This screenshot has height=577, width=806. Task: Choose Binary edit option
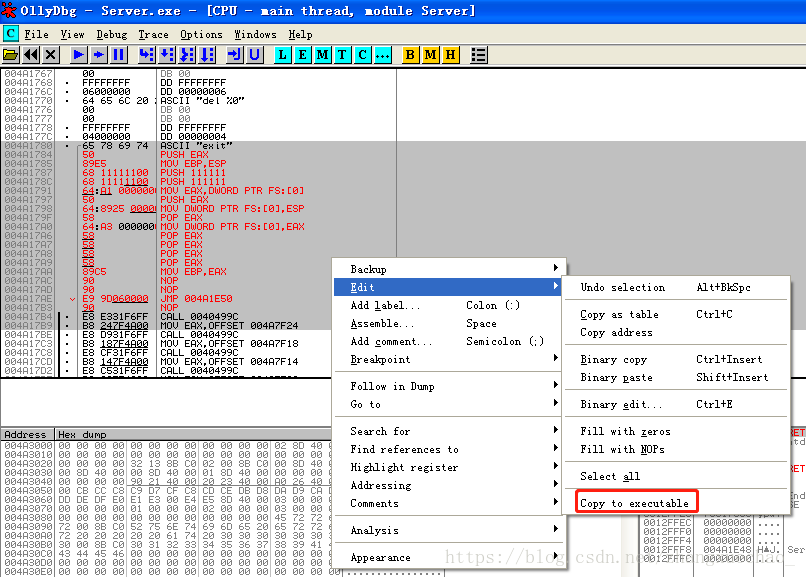tap(676, 404)
